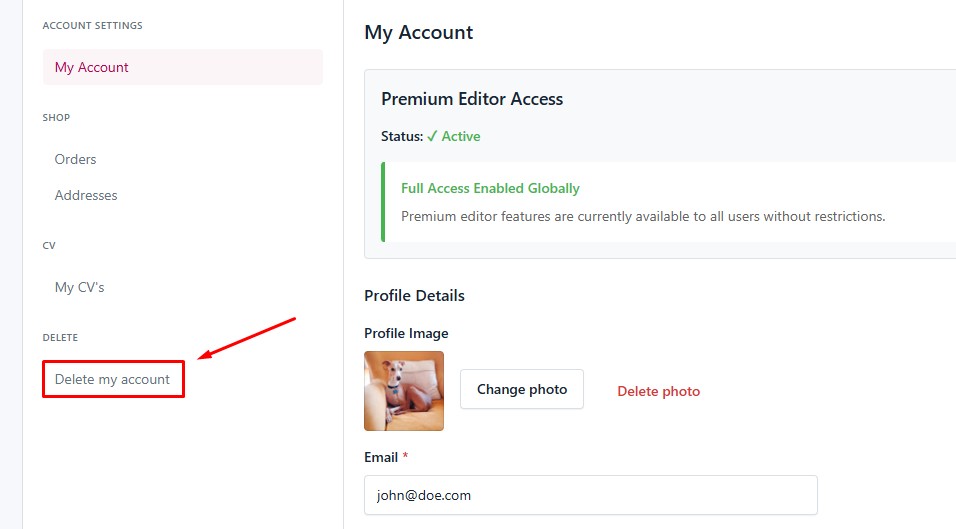Screen dimensions: 956x529
Task: Click the My Account page heading
Action: point(418,33)
